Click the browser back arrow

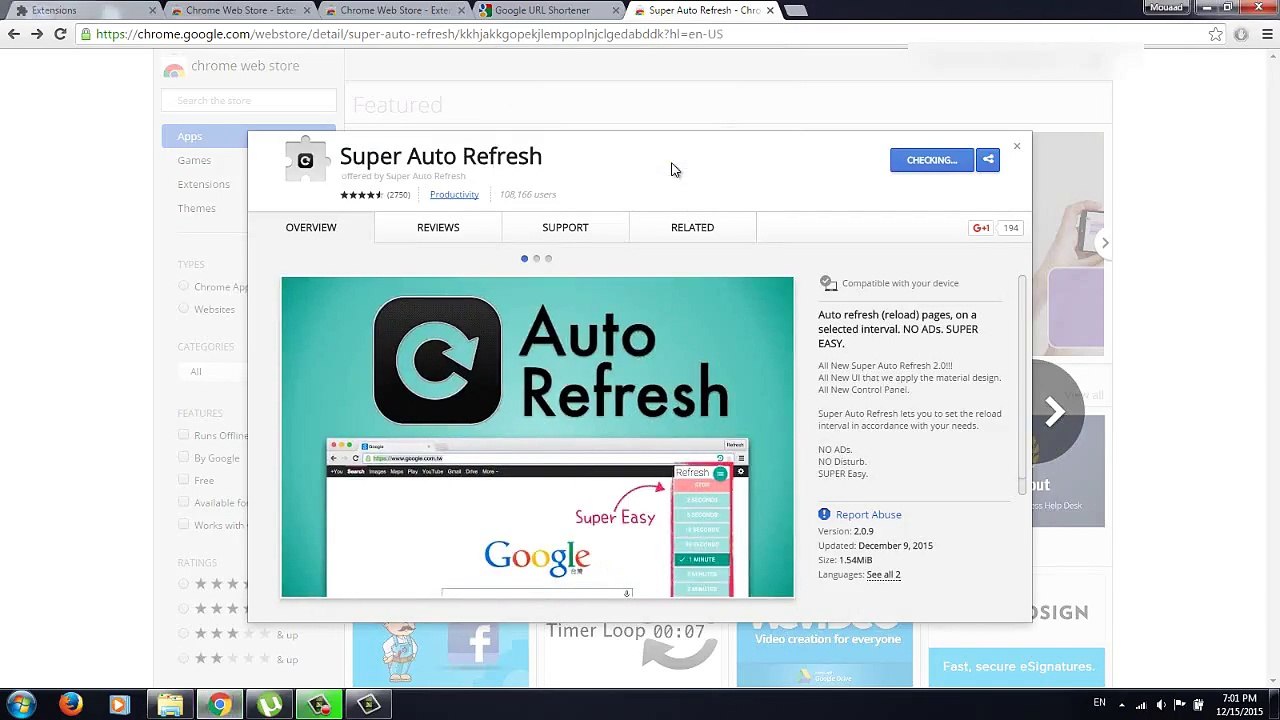(x=14, y=34)
